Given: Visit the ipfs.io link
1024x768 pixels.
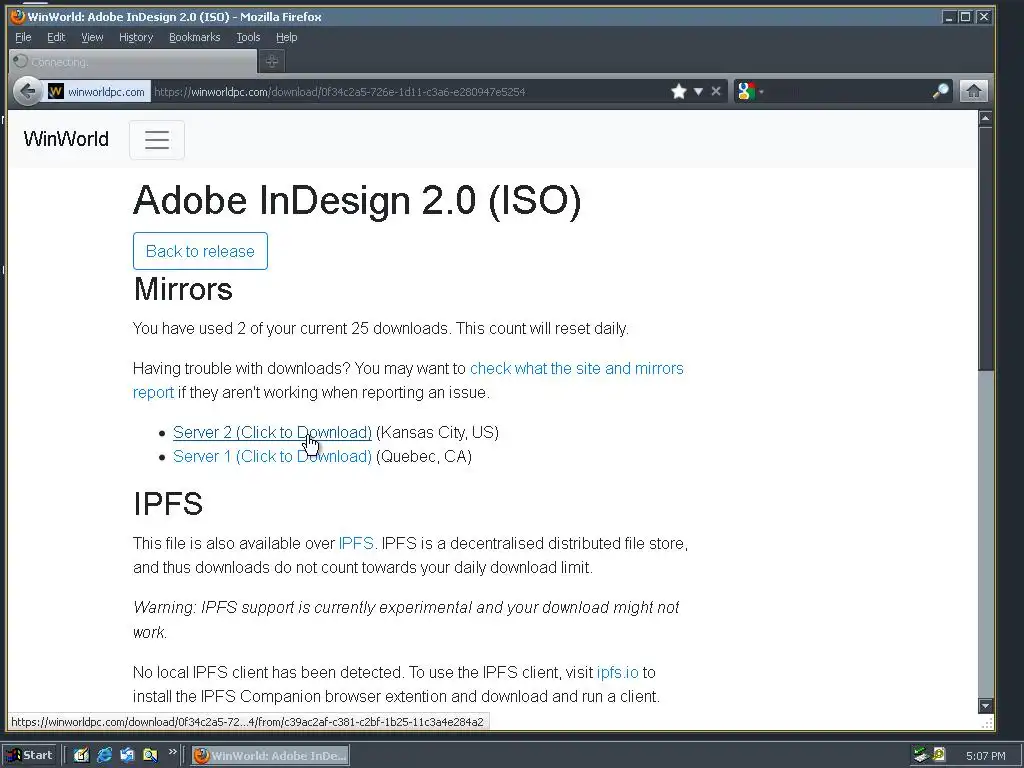Looking at the screenshot, I should pyautogui.click(x=617, y=673).
